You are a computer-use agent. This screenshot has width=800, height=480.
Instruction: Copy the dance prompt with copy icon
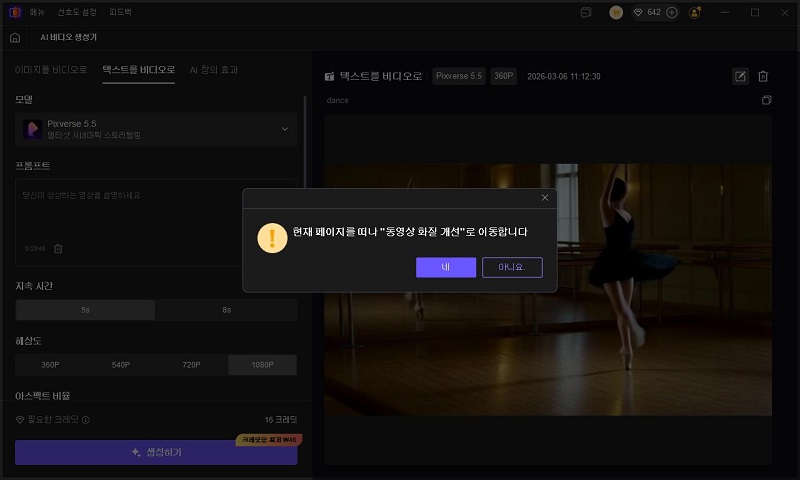coord(766,100)
